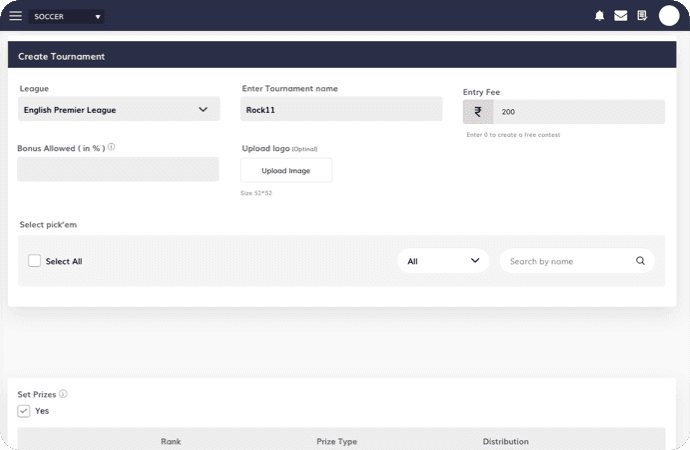Open the user profile avatar
The width and height of the screenshot is (690, 450).
tap(669, 16)
